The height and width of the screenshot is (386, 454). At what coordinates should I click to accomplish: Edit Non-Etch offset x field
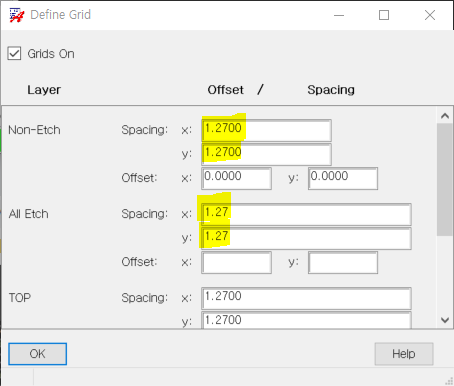point(236,178)
